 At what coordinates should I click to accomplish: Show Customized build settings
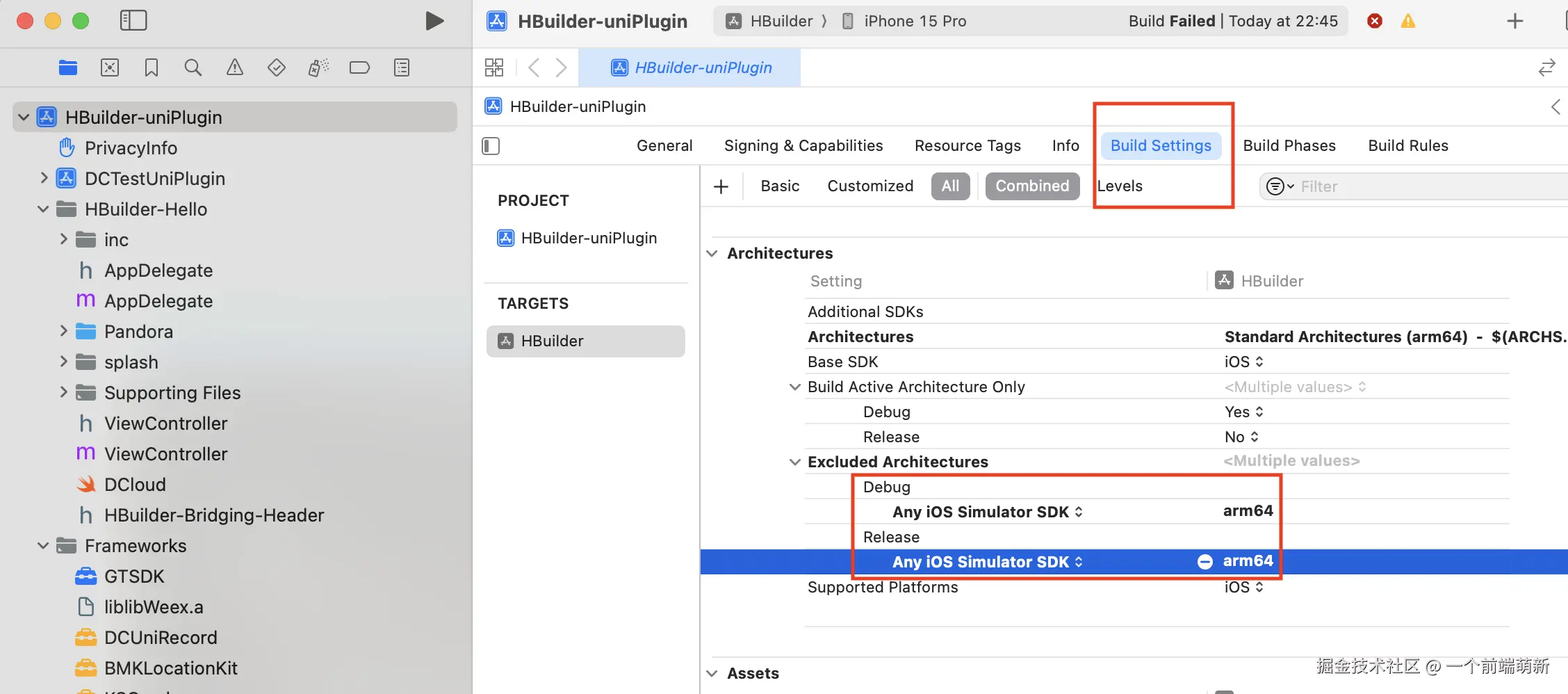[x=870, y=186]
